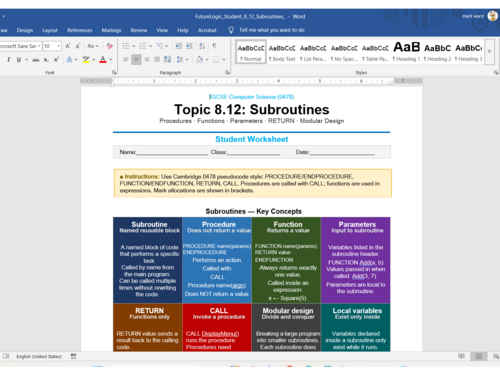Viewport: 500px width, 375px height.
Task: Open the Change Case Aa dropdown
Action: click(x=93, y=46)
